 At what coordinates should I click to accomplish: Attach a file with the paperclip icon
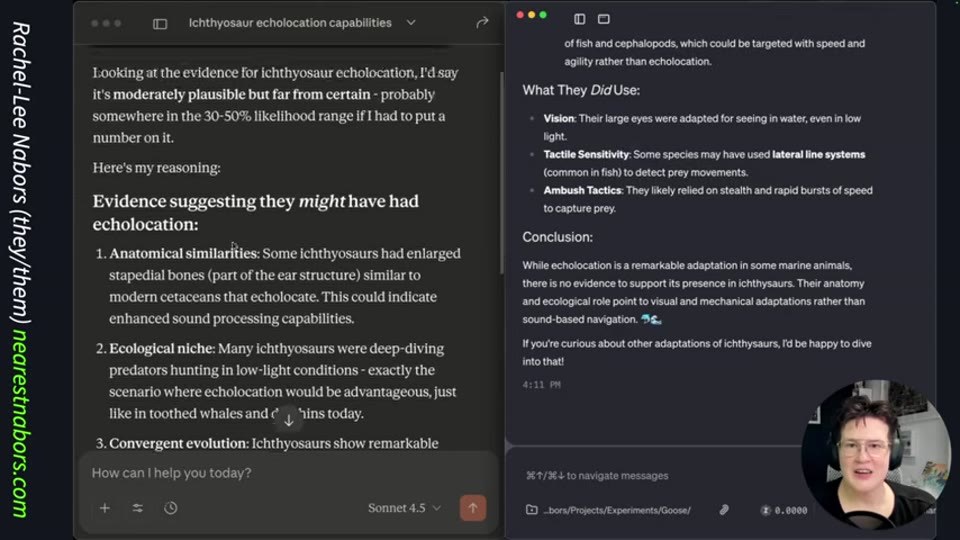tap(724, 510)
